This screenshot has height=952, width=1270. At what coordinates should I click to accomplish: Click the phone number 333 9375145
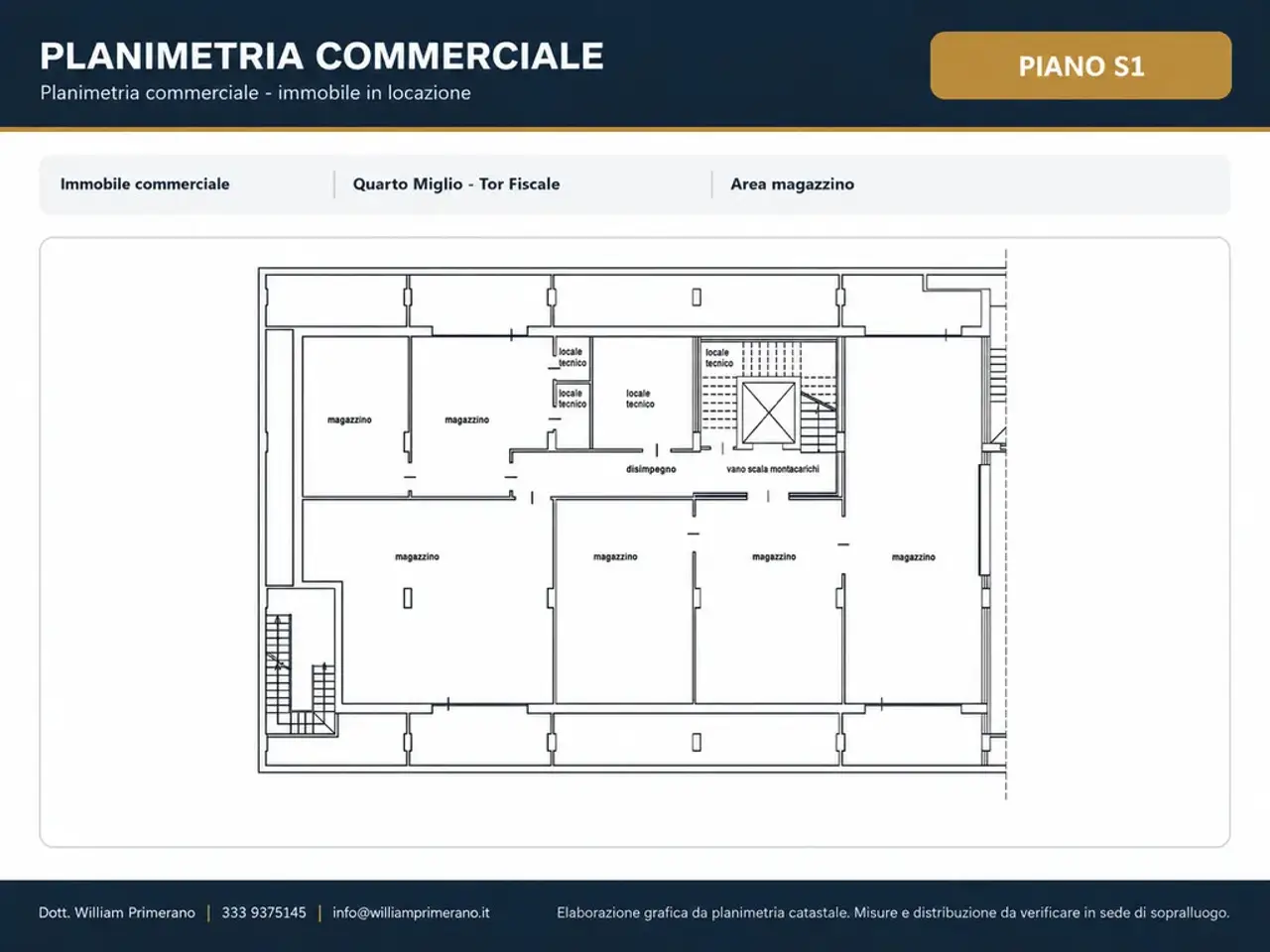264,912
